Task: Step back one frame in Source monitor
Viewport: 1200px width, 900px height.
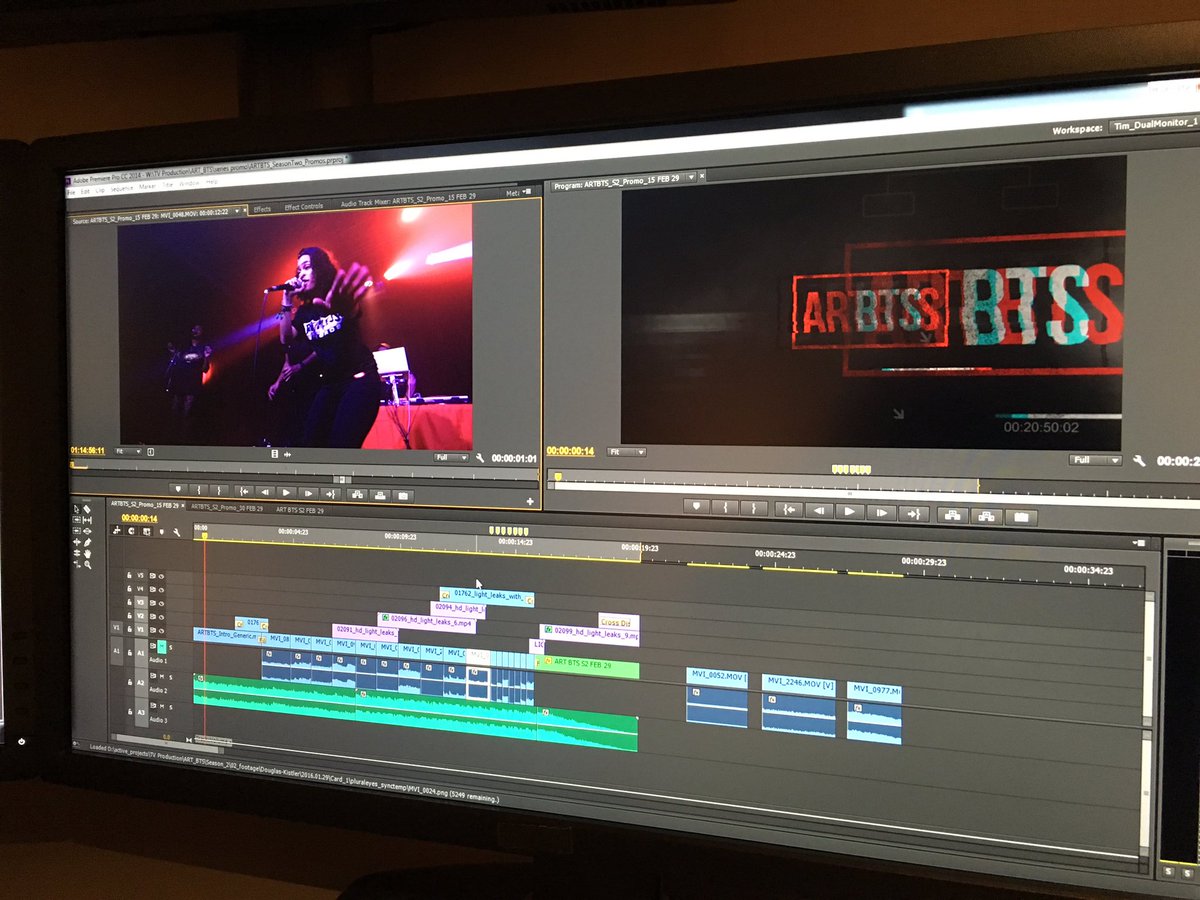Action: pyautogui.click(x=265, y=492)
